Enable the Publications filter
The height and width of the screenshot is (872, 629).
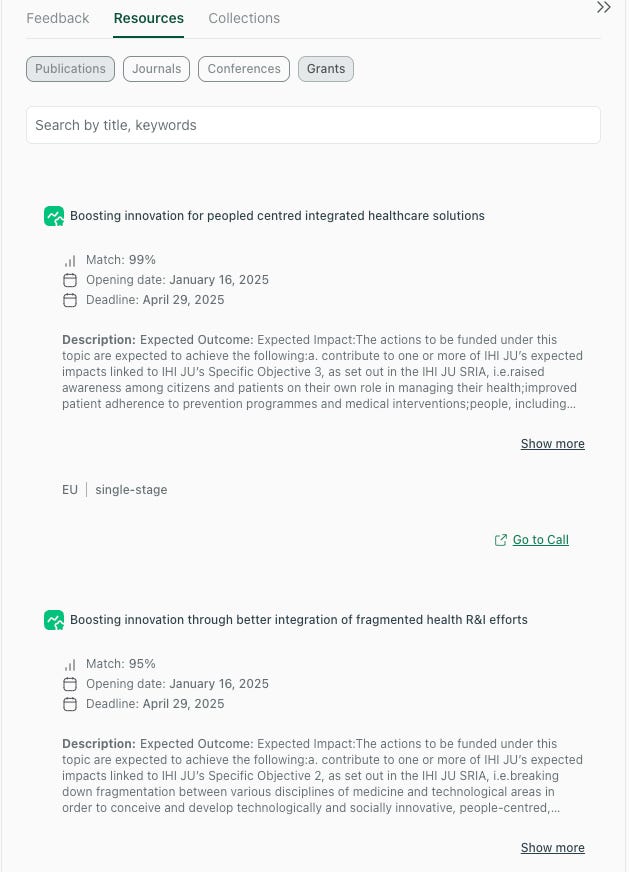(x=70, y=69)
